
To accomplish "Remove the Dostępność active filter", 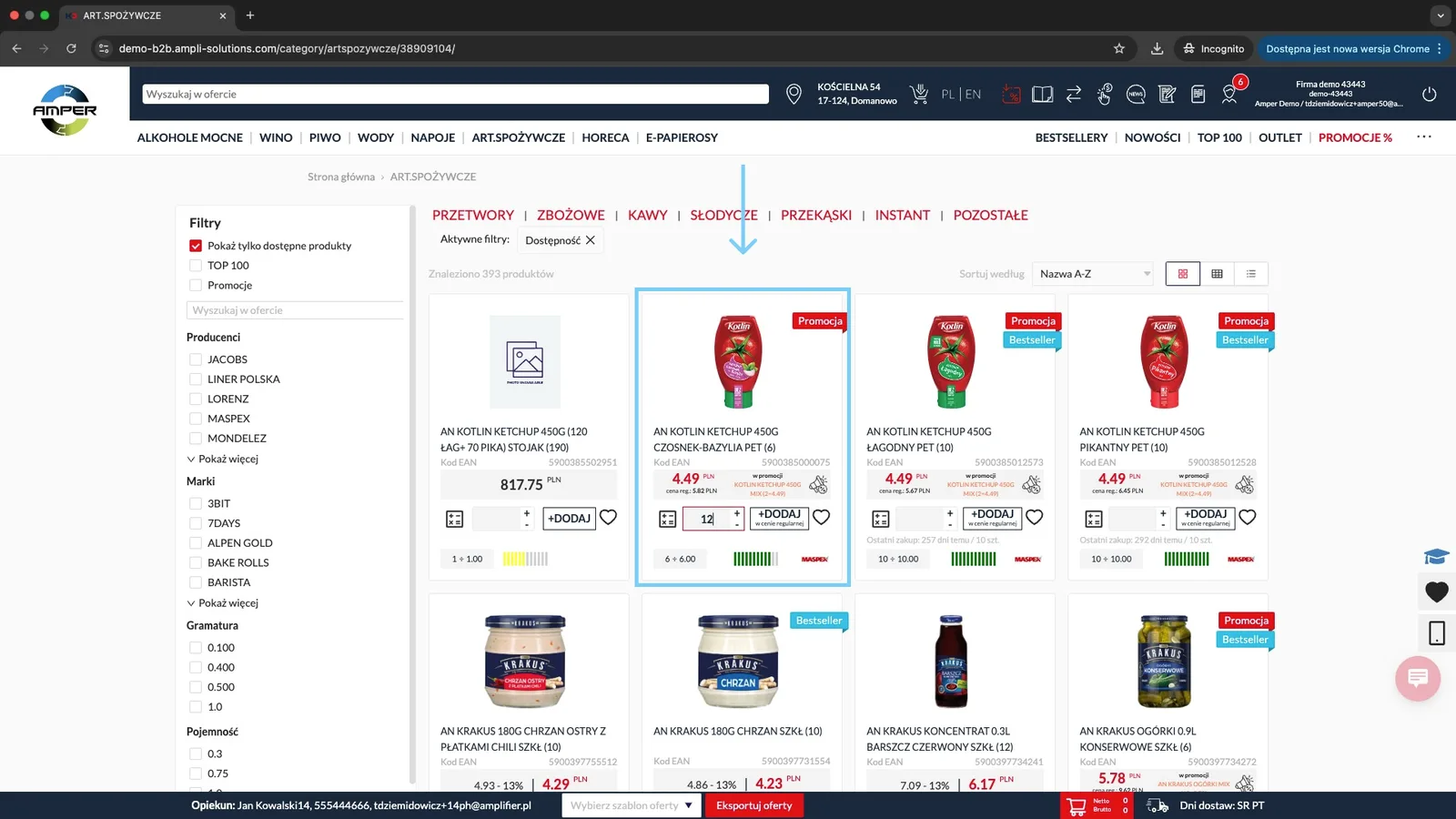I will [591, 240].
